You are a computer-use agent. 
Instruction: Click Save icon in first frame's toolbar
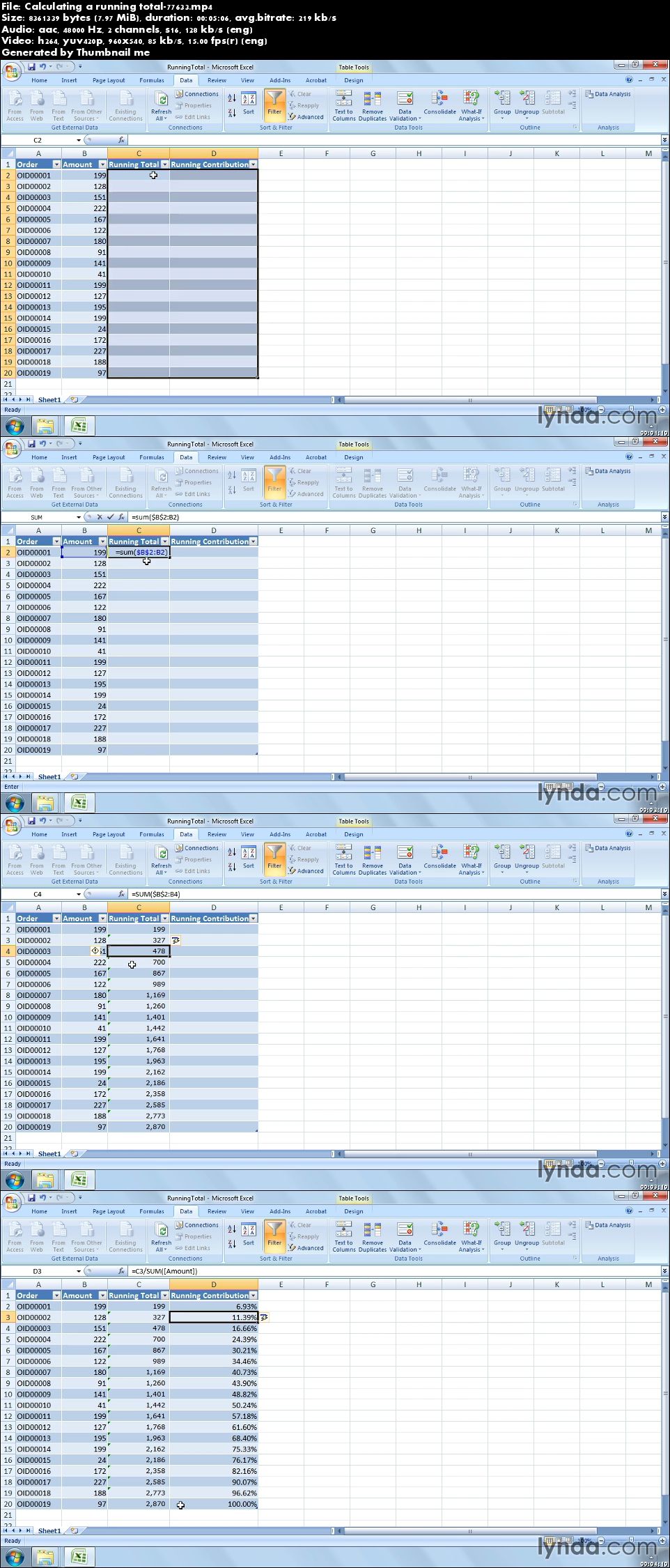pyautogui.click(x=31, y=67)
